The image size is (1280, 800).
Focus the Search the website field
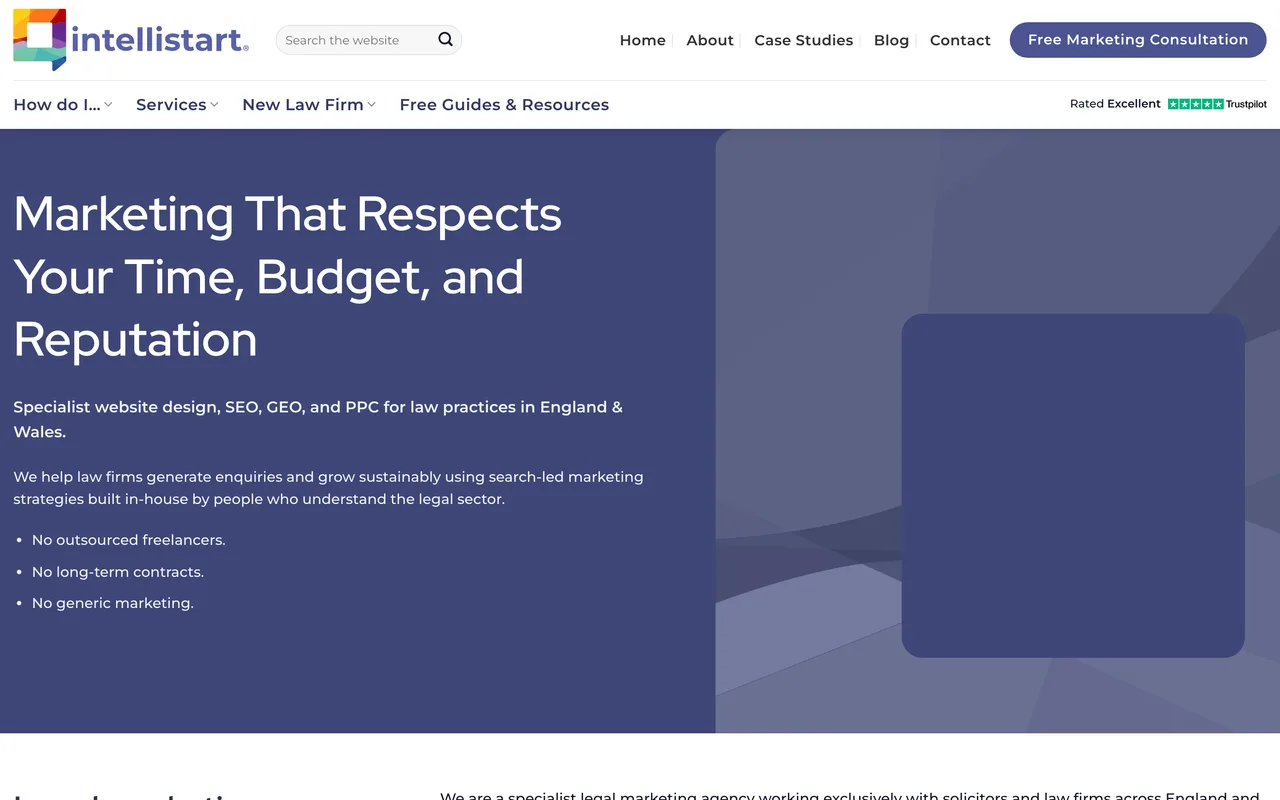[357, 40]
